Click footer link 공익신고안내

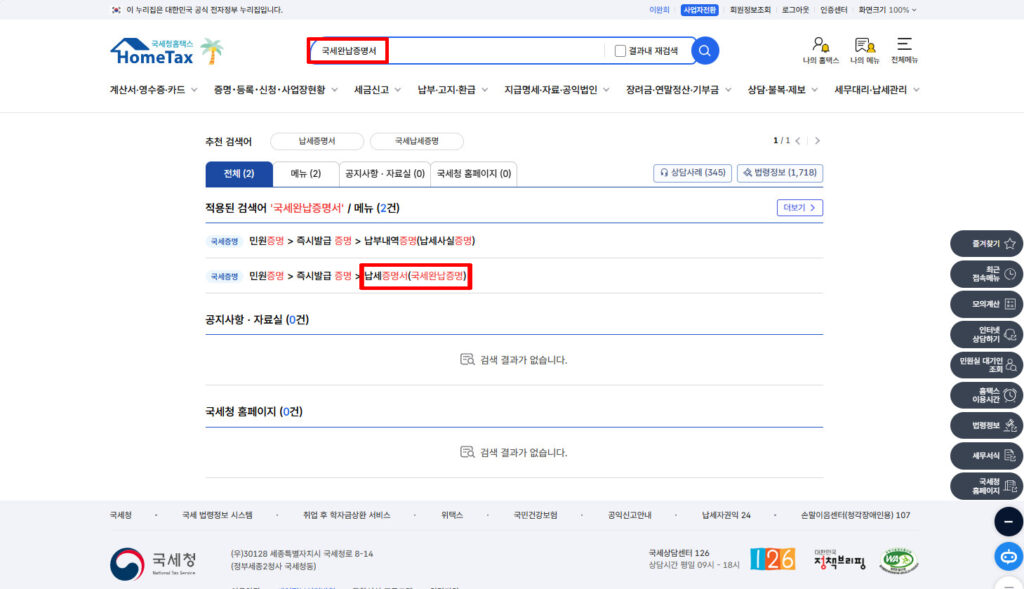pos(629,515)
